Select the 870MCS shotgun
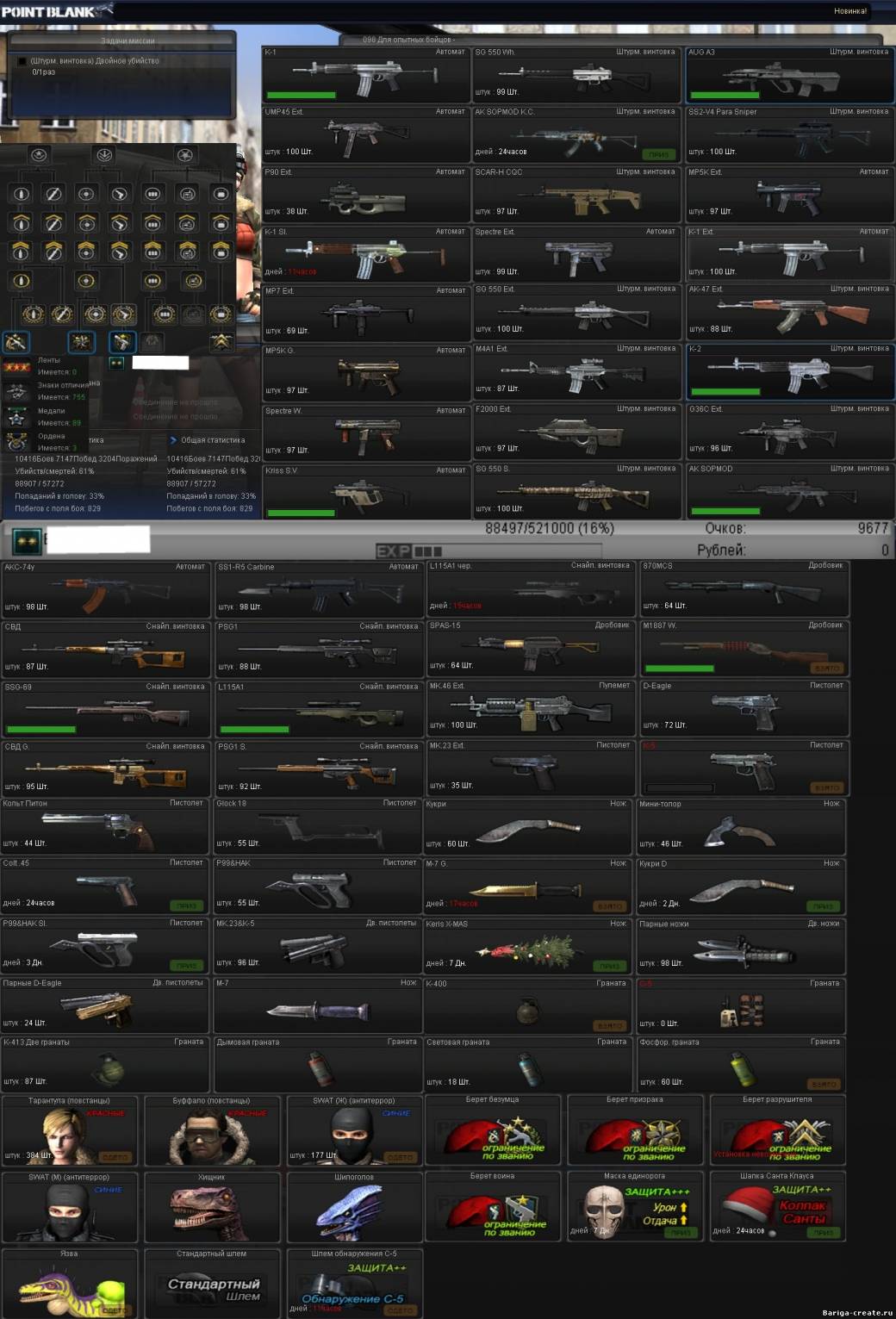Screen dimensions: 896x1319 pyautogui.click(x=744, y=588)
